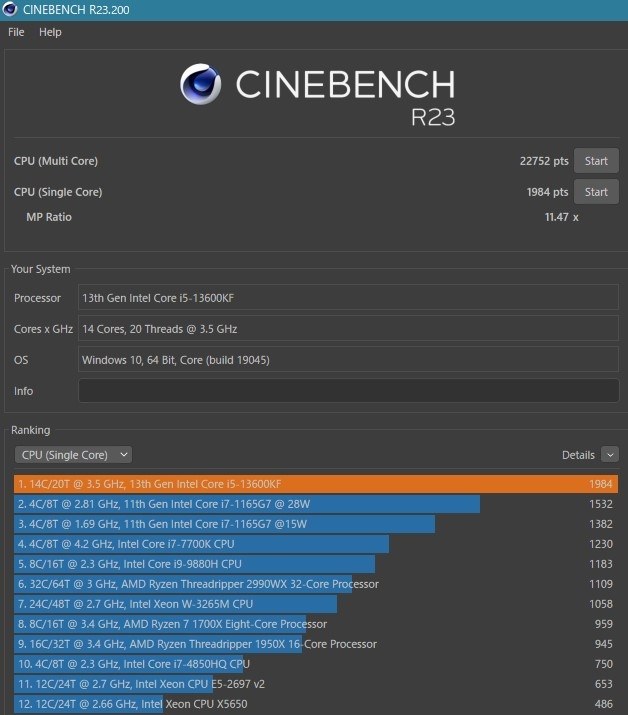This screenshot has width=628, height=715.
Task: Click the OS field showing Windows 10
Action: [348, 360]
